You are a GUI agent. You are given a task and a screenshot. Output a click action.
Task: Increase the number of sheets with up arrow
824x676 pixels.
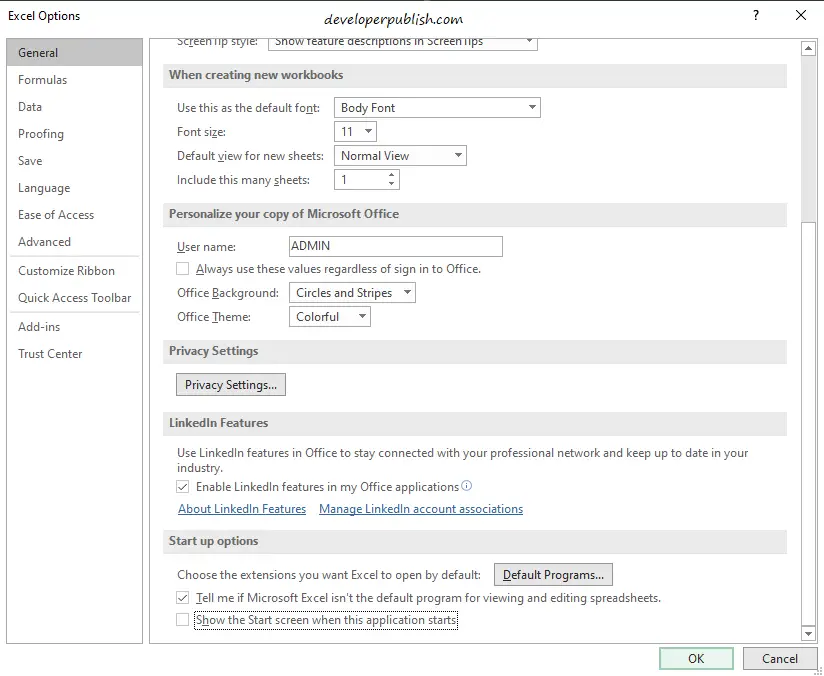point(392,175)
